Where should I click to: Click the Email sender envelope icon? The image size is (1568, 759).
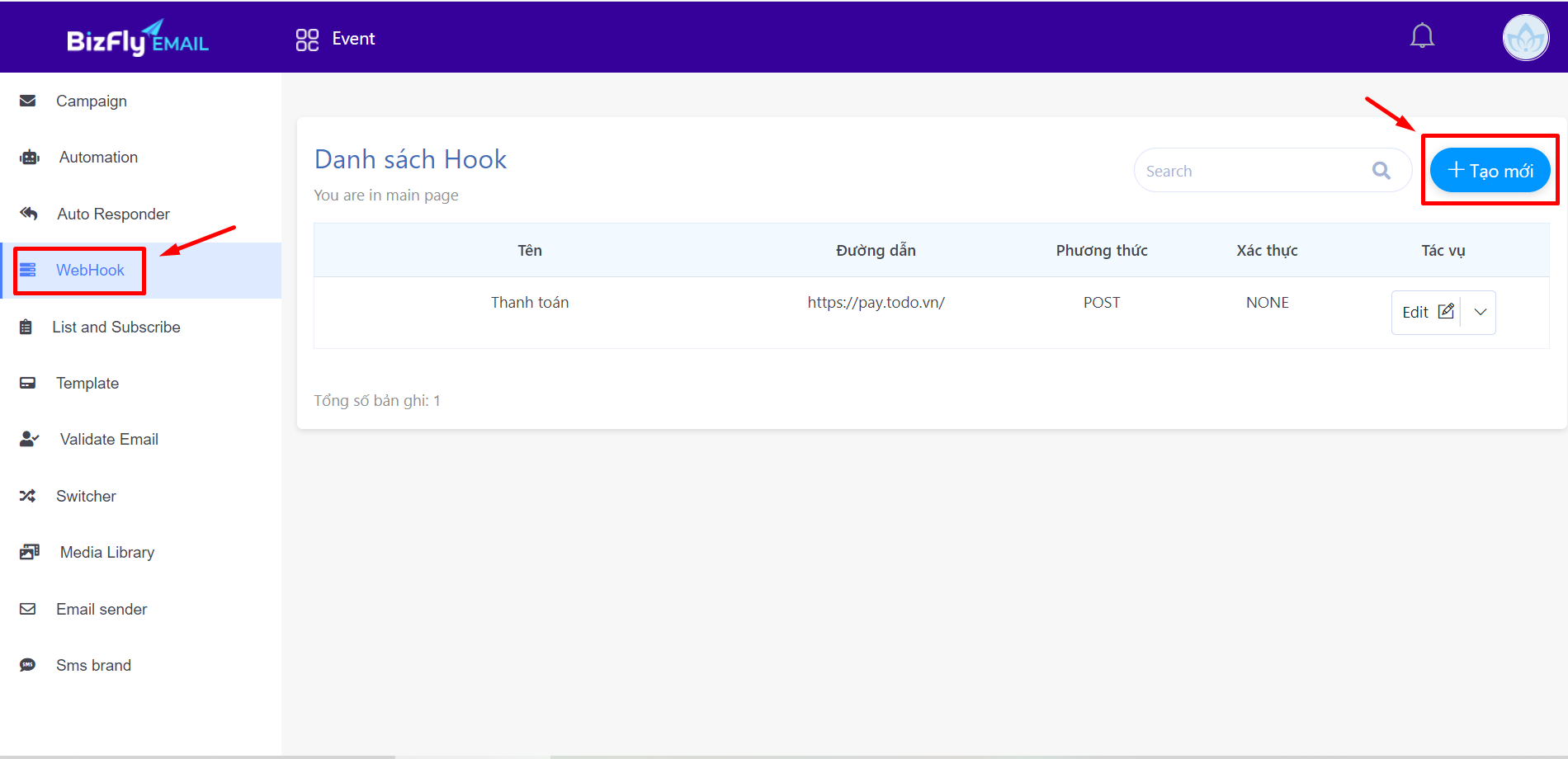click(x=28, y=609)
